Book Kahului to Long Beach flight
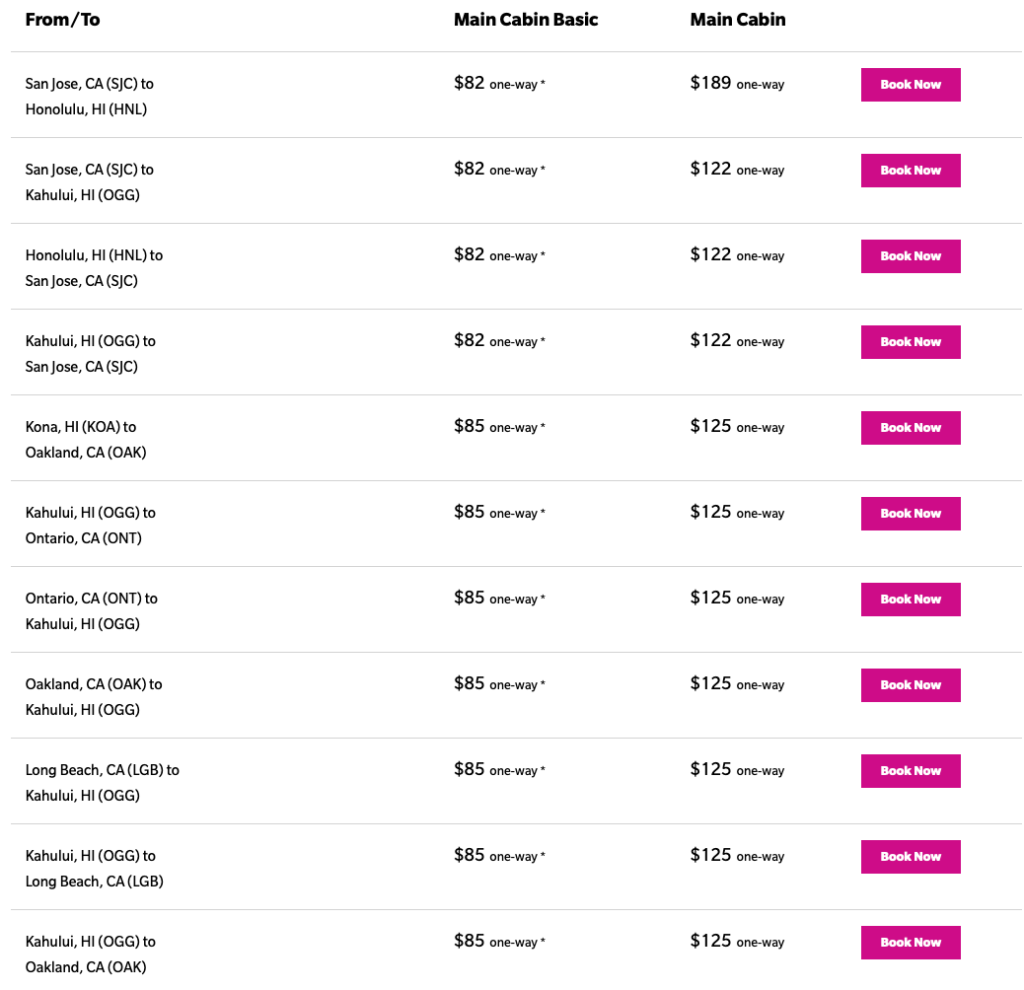Image resolution: width=1024 pixels, height=990 pixels. click(x=910, y=857)
